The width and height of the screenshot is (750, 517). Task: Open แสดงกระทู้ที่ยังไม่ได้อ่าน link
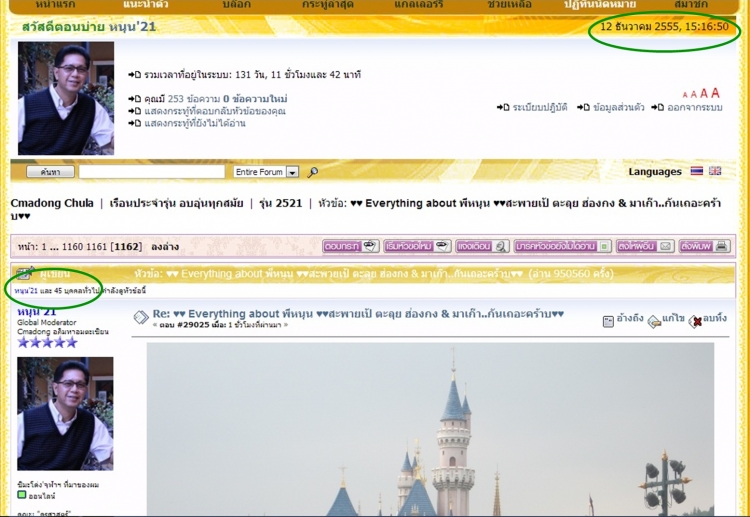pyautogui.click(x=195, y=123)
